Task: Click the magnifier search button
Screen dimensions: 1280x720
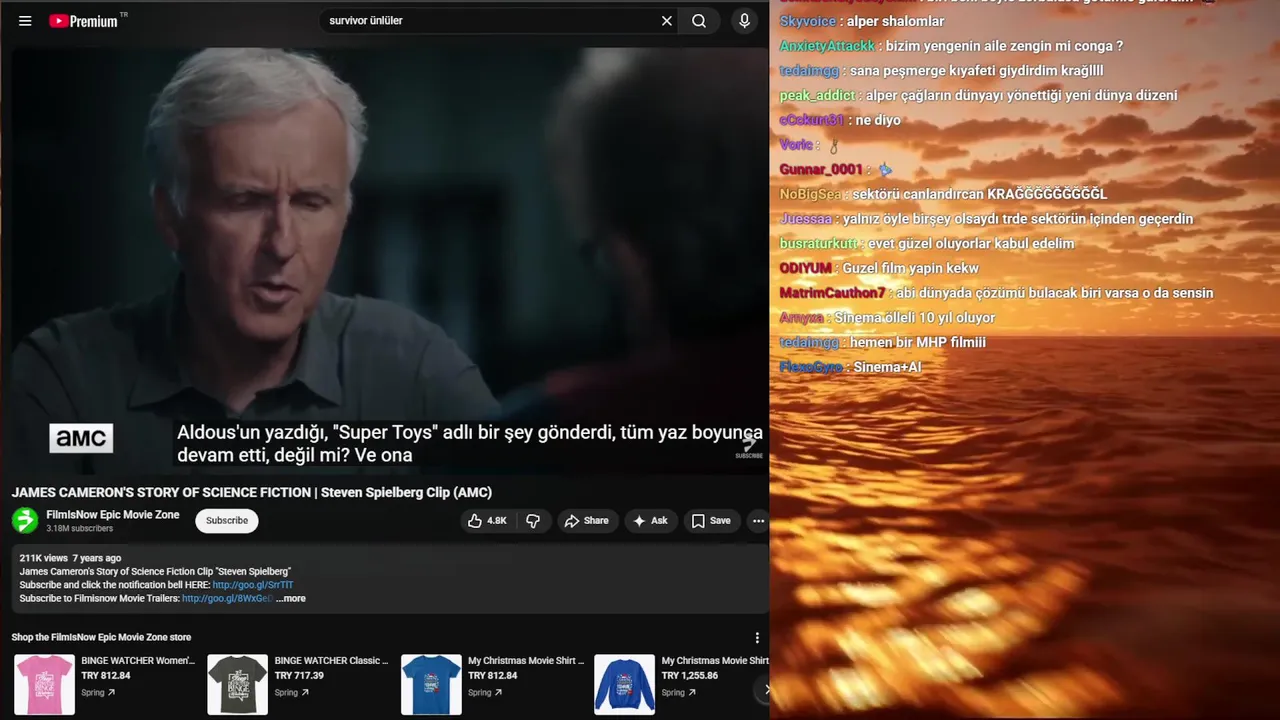Action: (x=699, y=21)
